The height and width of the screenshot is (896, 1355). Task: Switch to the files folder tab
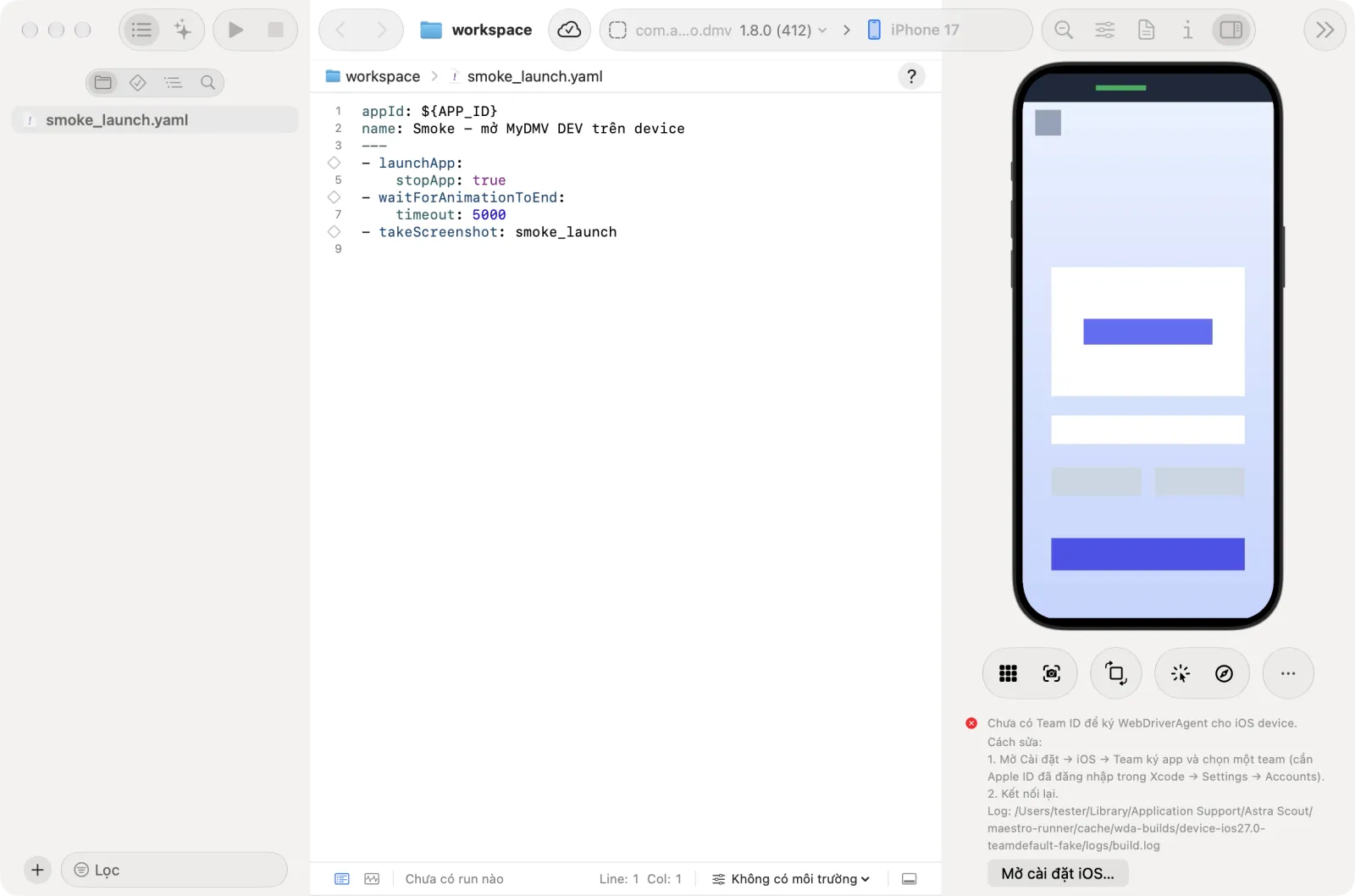click(103, 82)
